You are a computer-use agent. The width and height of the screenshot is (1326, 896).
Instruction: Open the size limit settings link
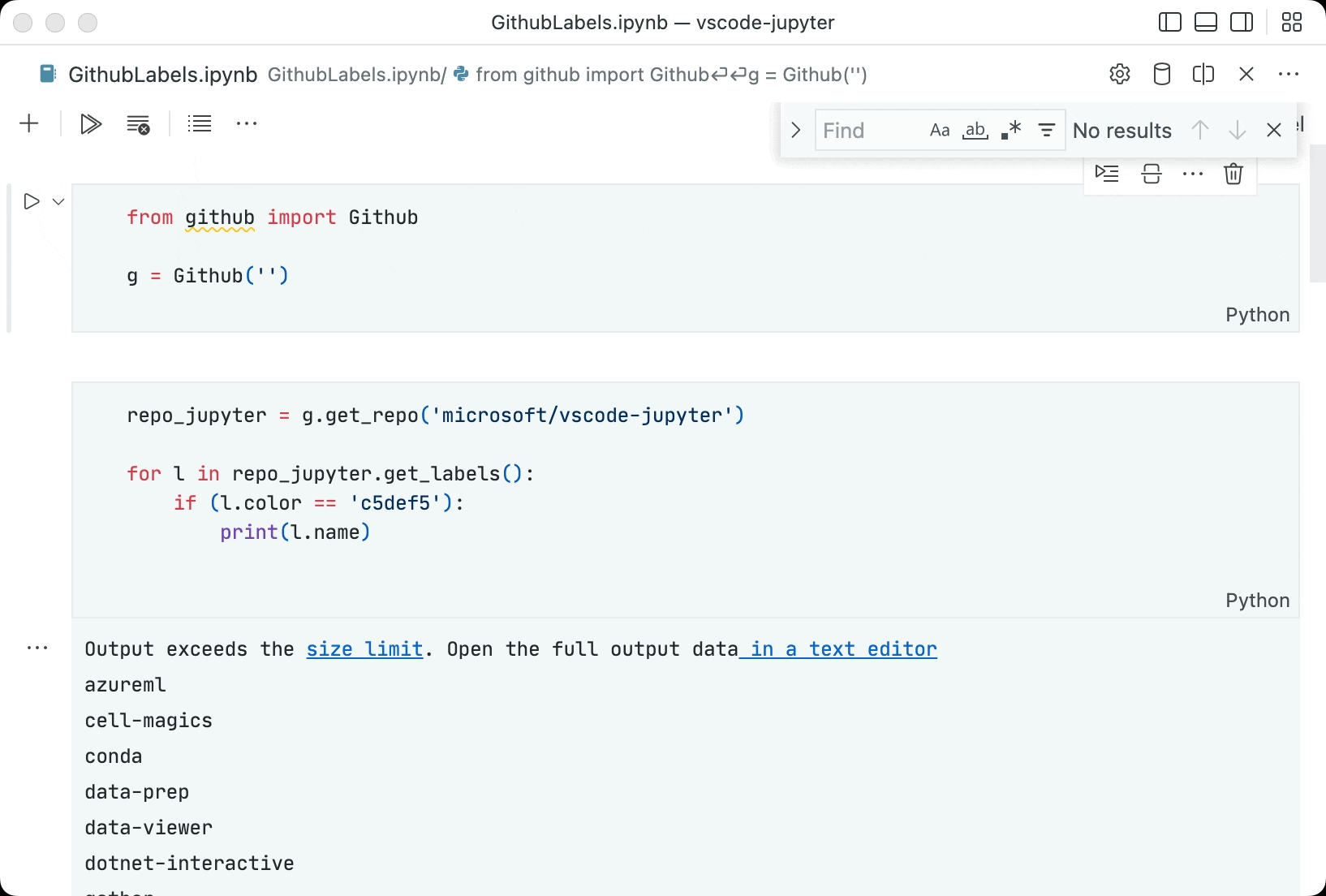[x=365, y=649]
